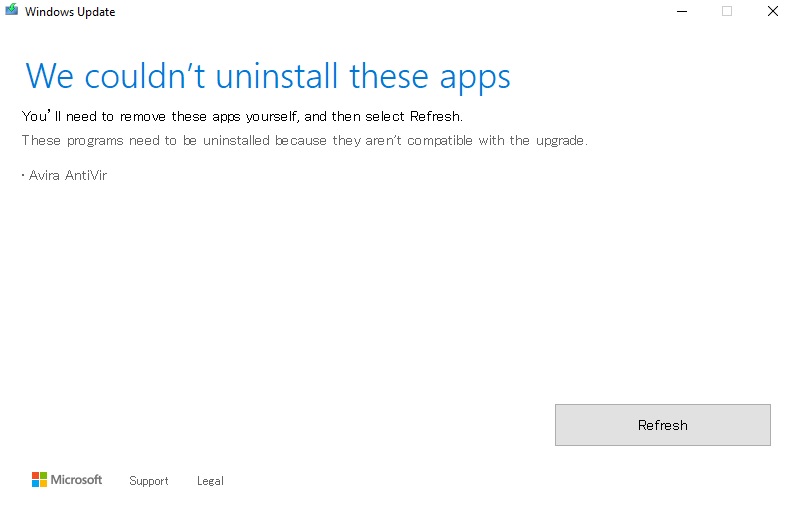Click the 'These programs need to be uninstalled' text
This screenshot has height=517, width=791.
(305, 140)
